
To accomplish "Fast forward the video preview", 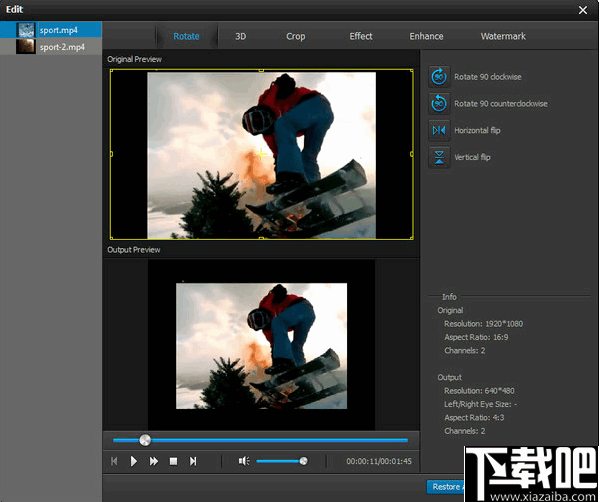I will 153,461.
